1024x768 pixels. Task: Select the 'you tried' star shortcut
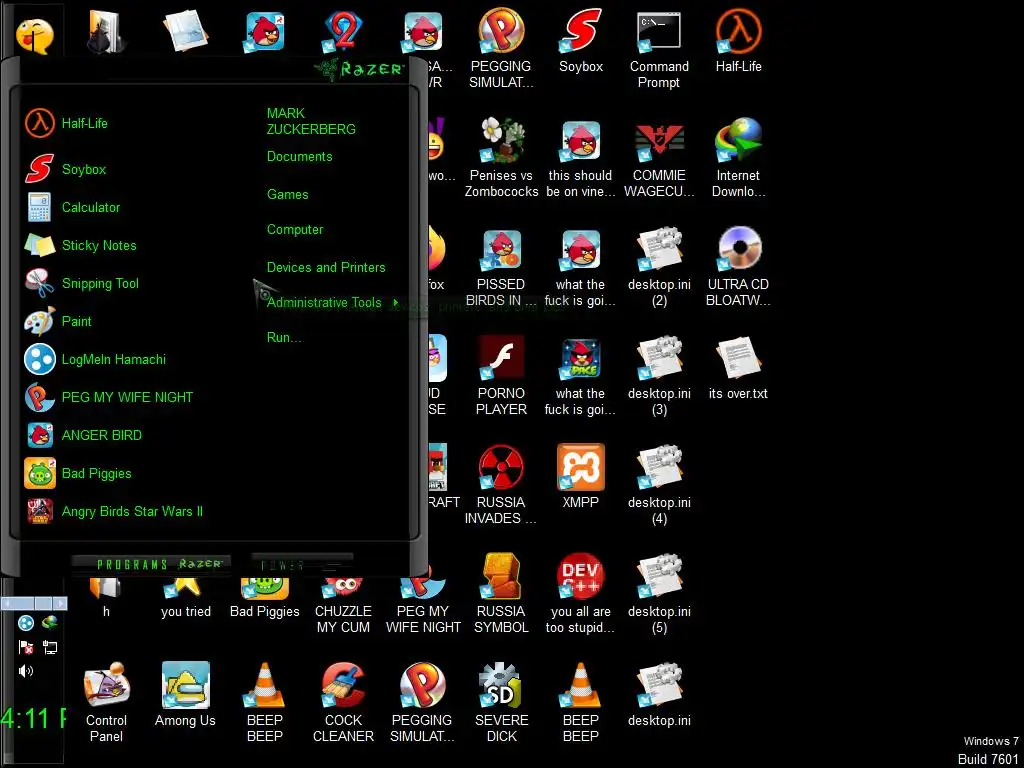click(185, 599)
